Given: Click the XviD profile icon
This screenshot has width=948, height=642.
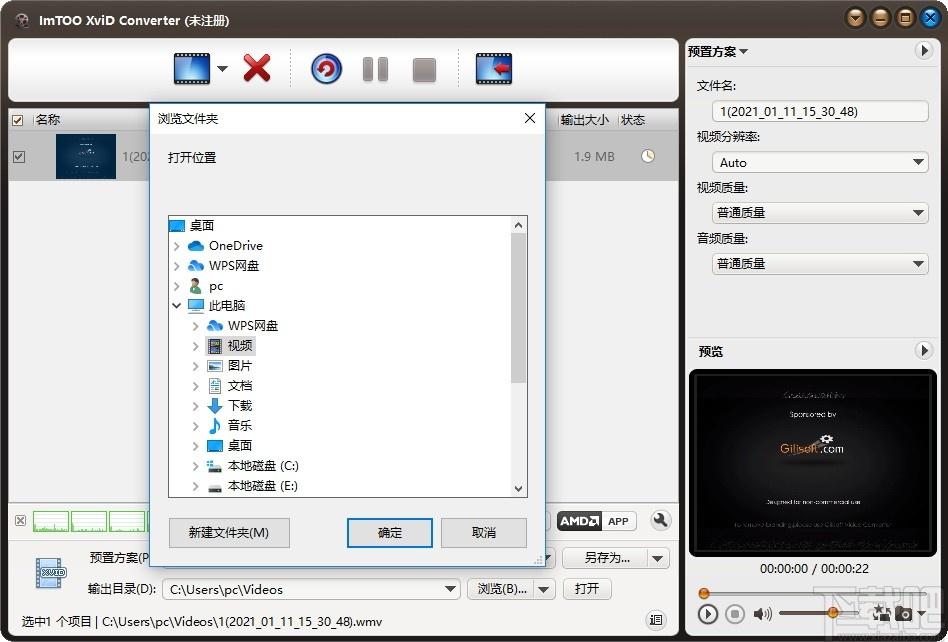Looking at the screenshot, I should tap(51, 573).
